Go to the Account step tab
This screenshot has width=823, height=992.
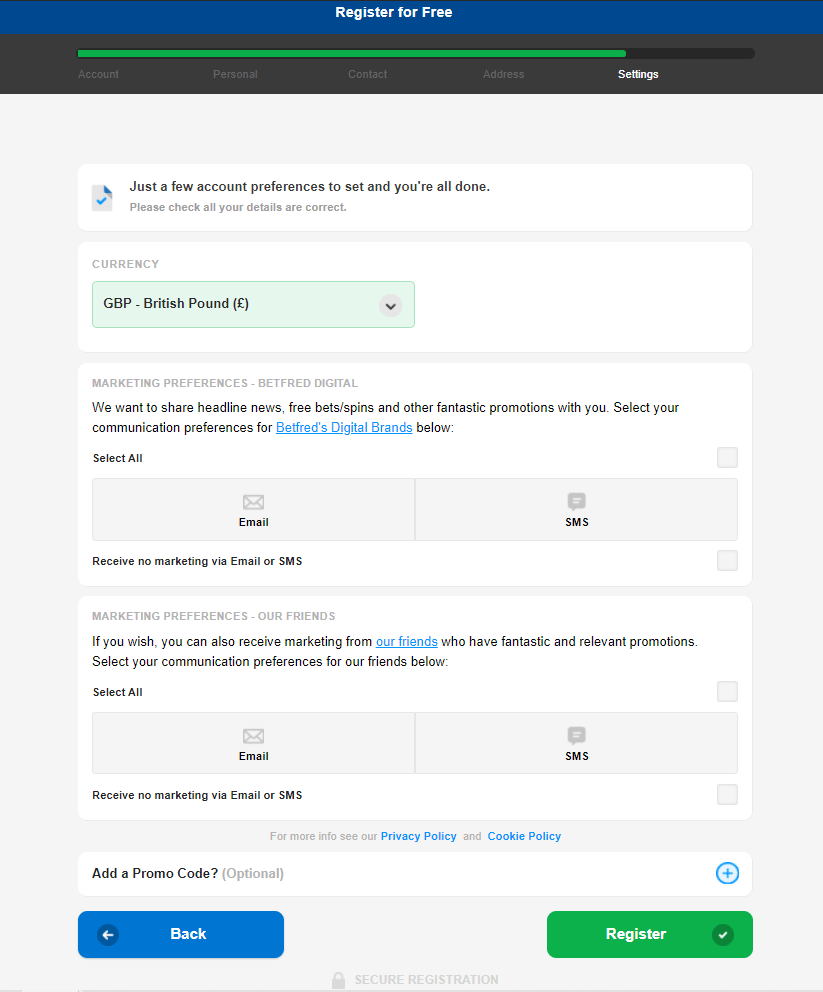(x=98, y=74)
